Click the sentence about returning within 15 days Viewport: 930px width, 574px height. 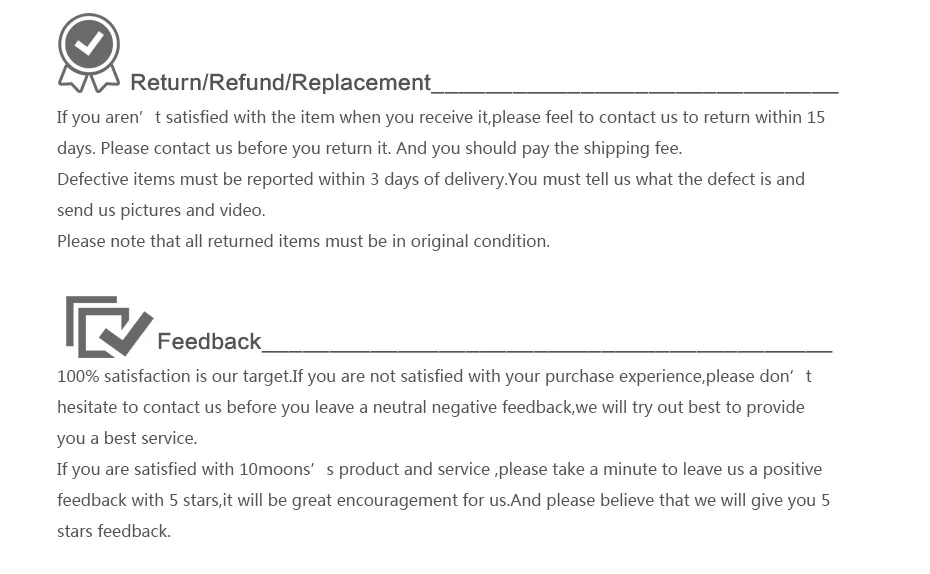point(441,117)
